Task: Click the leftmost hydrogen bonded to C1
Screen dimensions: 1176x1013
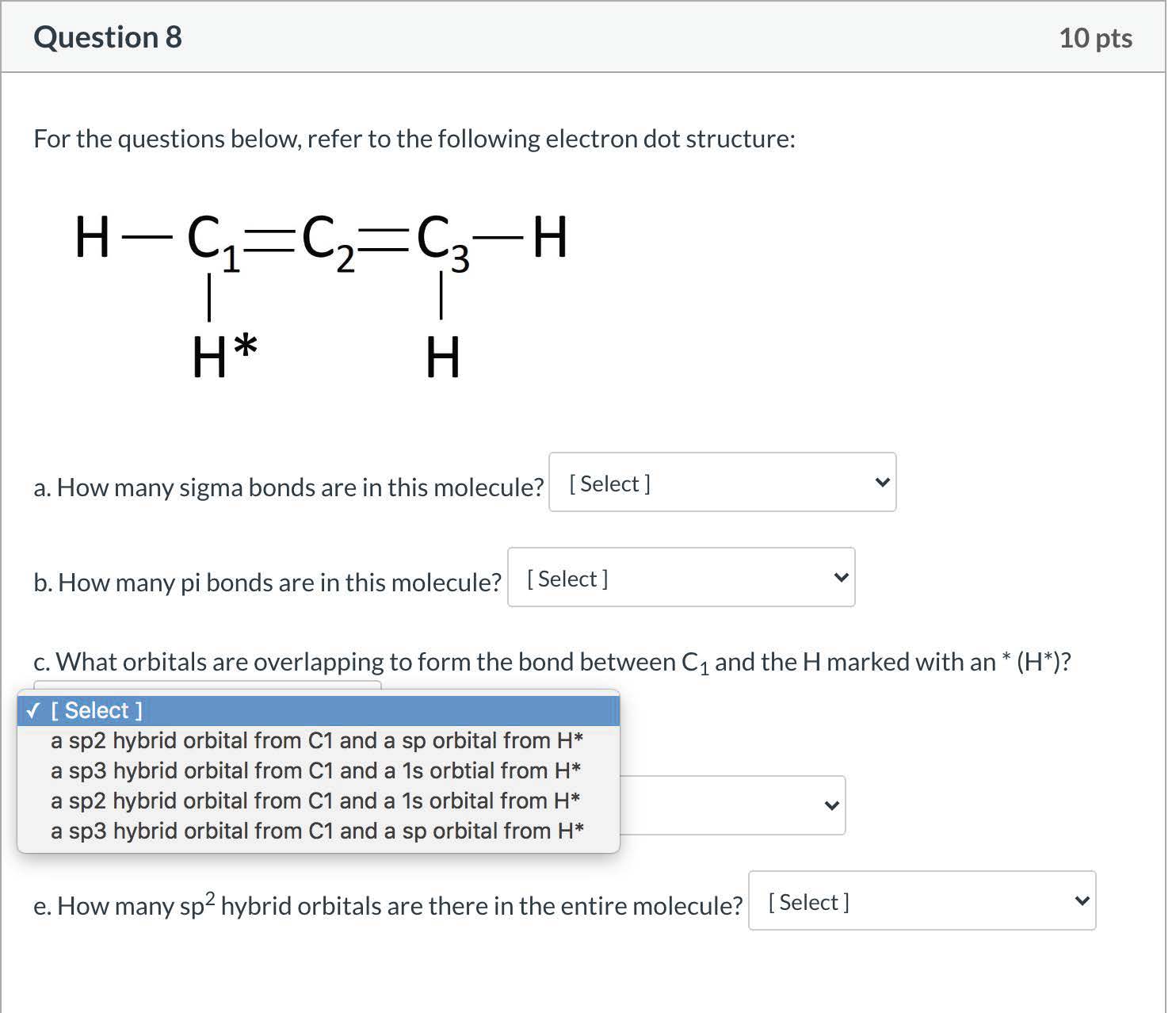Action: [x=92, y=236]
